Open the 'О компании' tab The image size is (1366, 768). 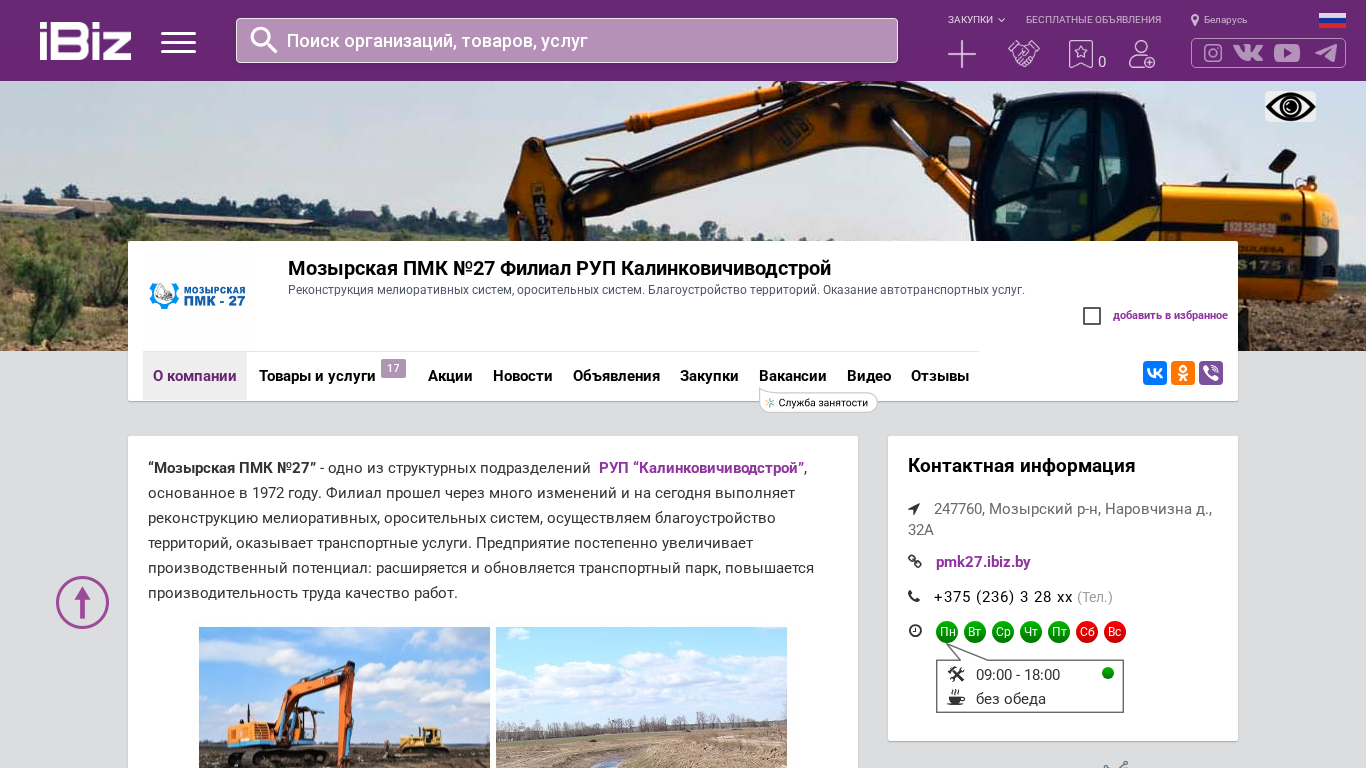click(x=195, y=376)
